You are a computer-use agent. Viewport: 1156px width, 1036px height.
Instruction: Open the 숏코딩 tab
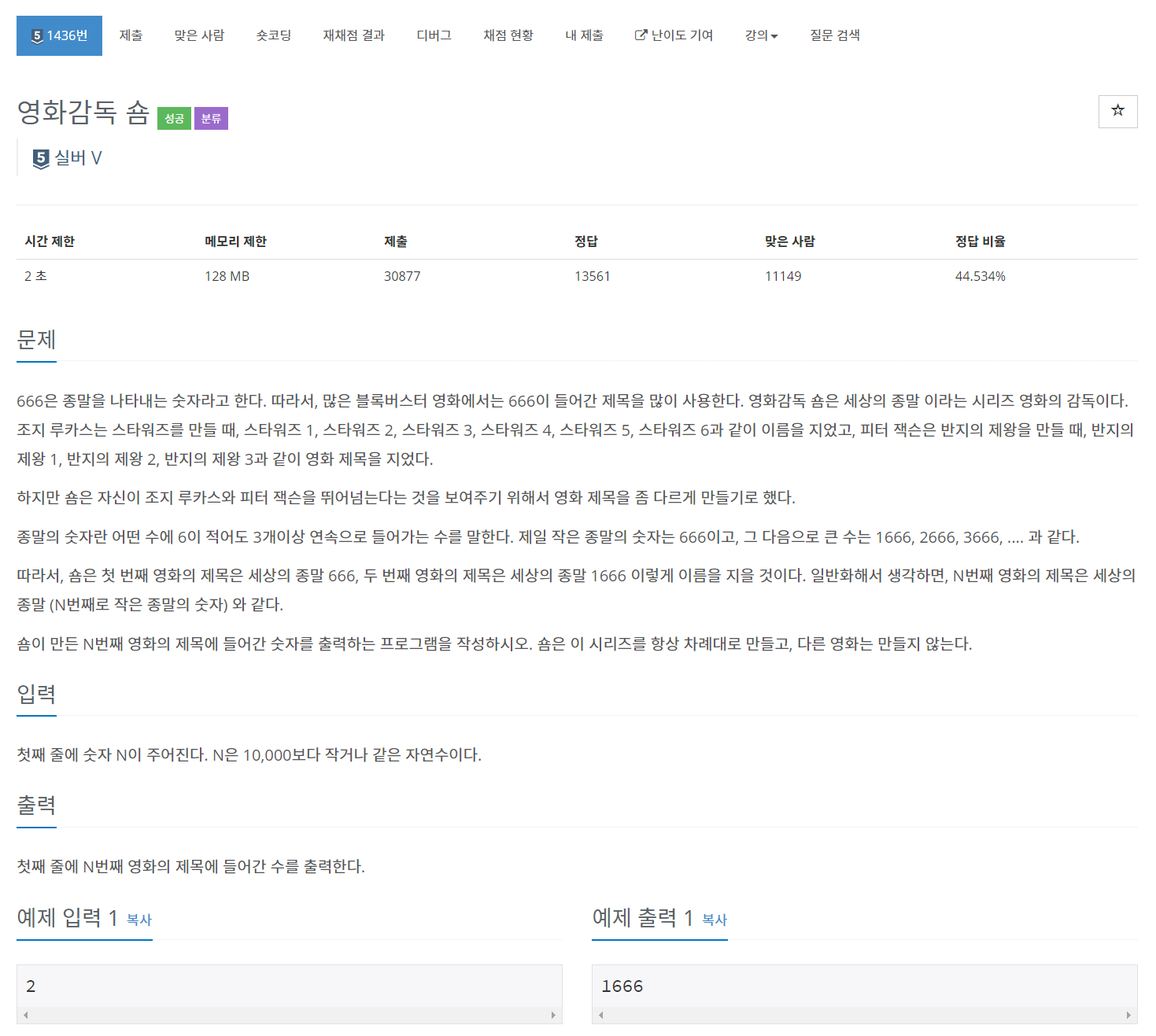[x=274, y=35]
